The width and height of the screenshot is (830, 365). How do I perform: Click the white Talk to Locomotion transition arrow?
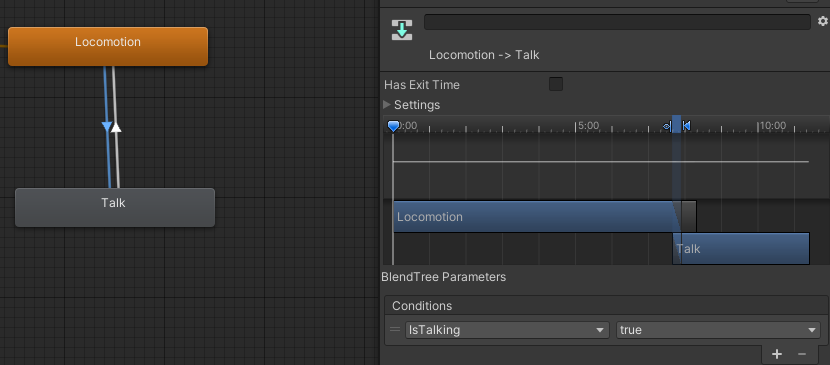click(x=116, y=127)
